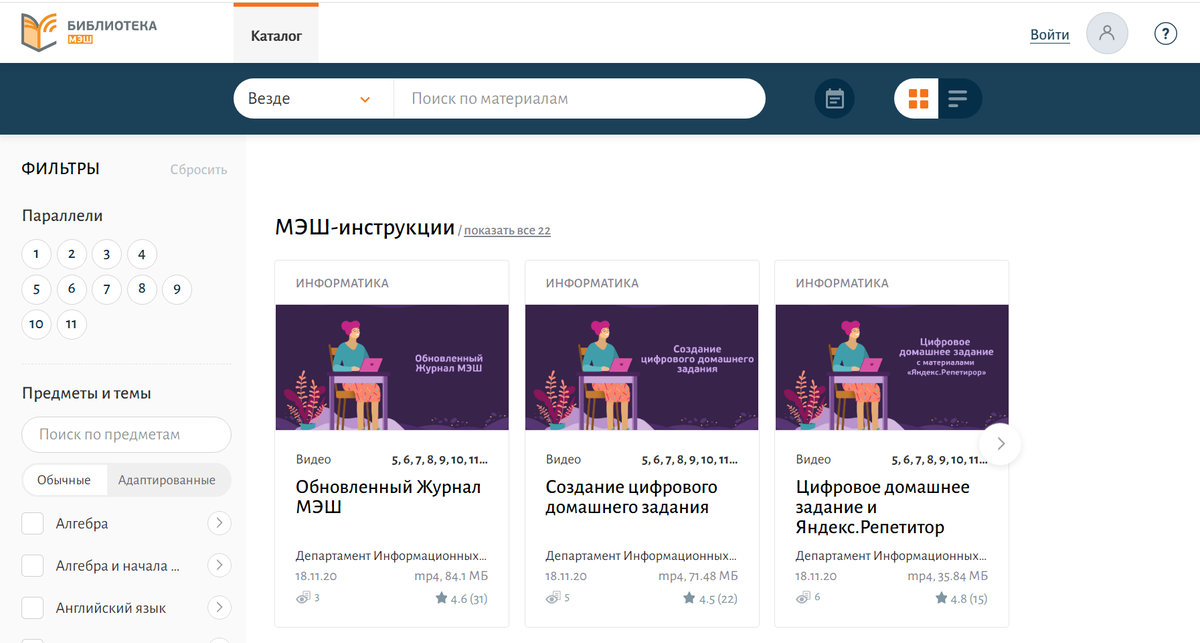Viewport: 1200px width, 643px height.
Task: Select parallel grade 3
Action: tap(107, 254)
